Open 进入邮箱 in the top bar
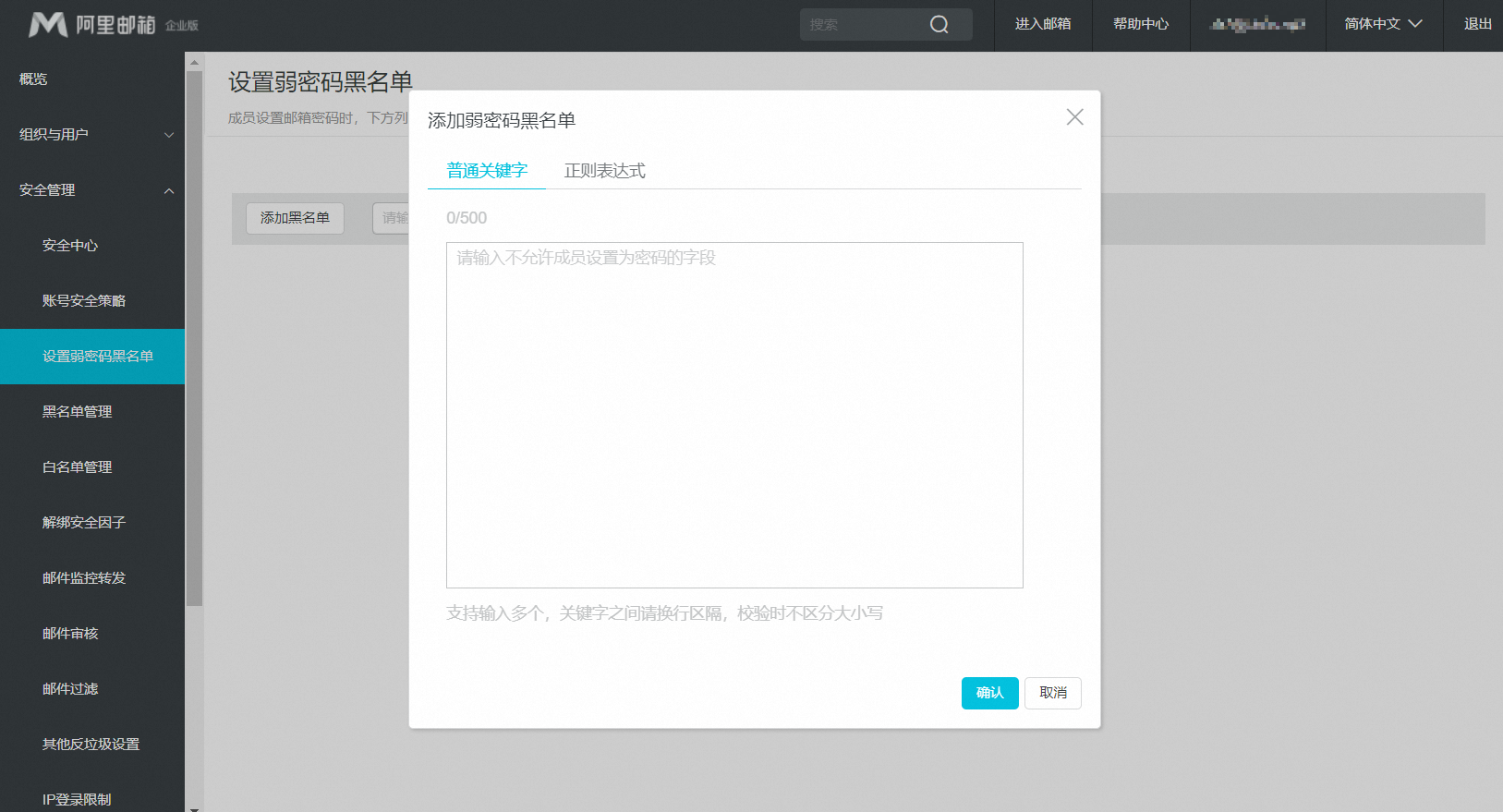This screenshot has height=812, width=1503. 1043,24
